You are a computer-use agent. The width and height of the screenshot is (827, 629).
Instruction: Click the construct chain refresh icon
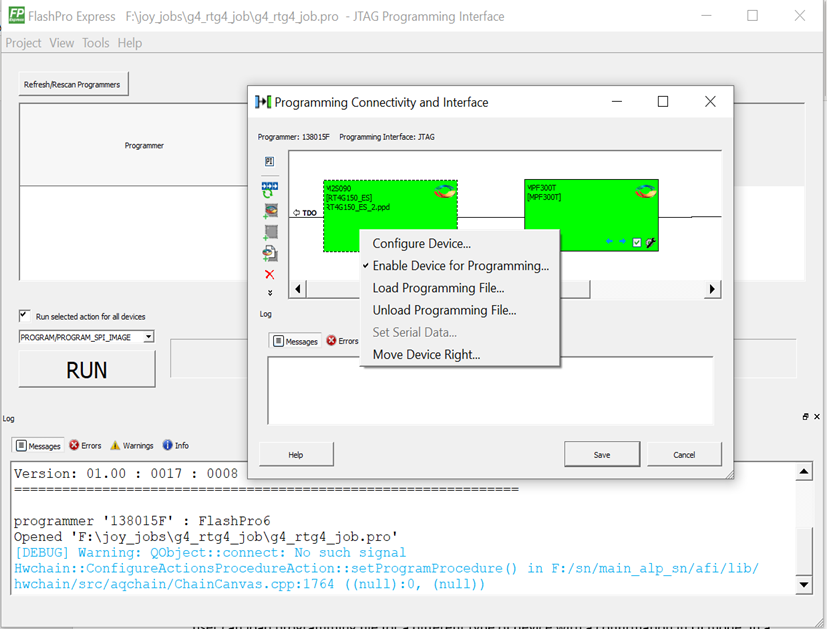coord(270,188)
